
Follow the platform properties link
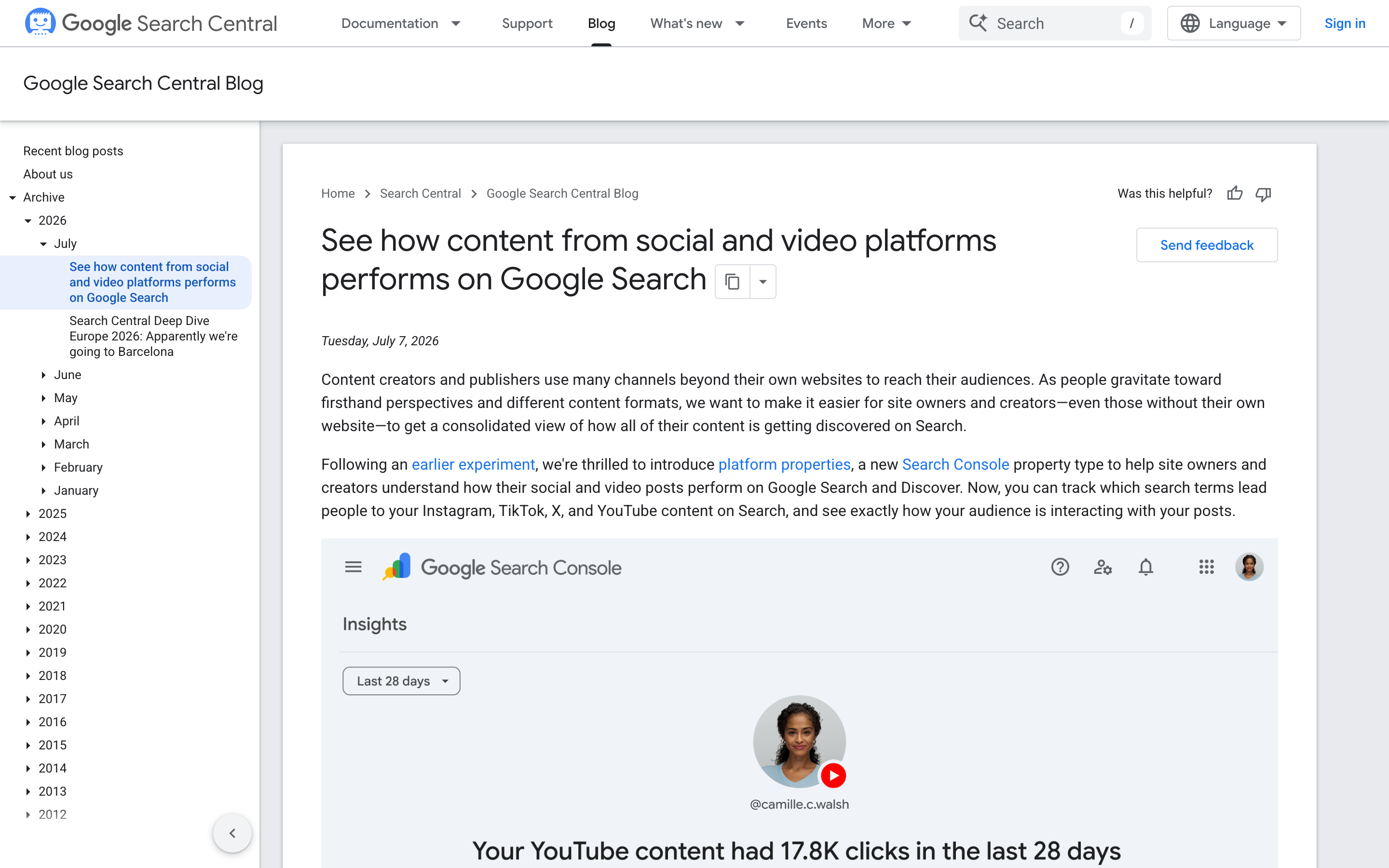click(x=784, y=464)
